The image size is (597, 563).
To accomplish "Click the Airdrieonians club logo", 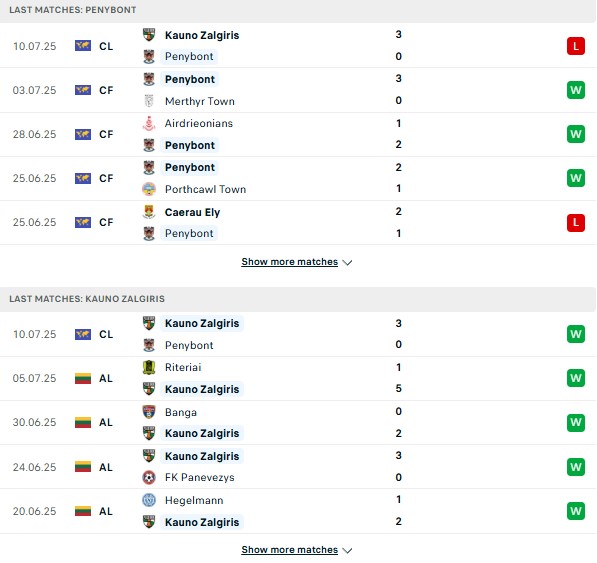I will (149, 123).
